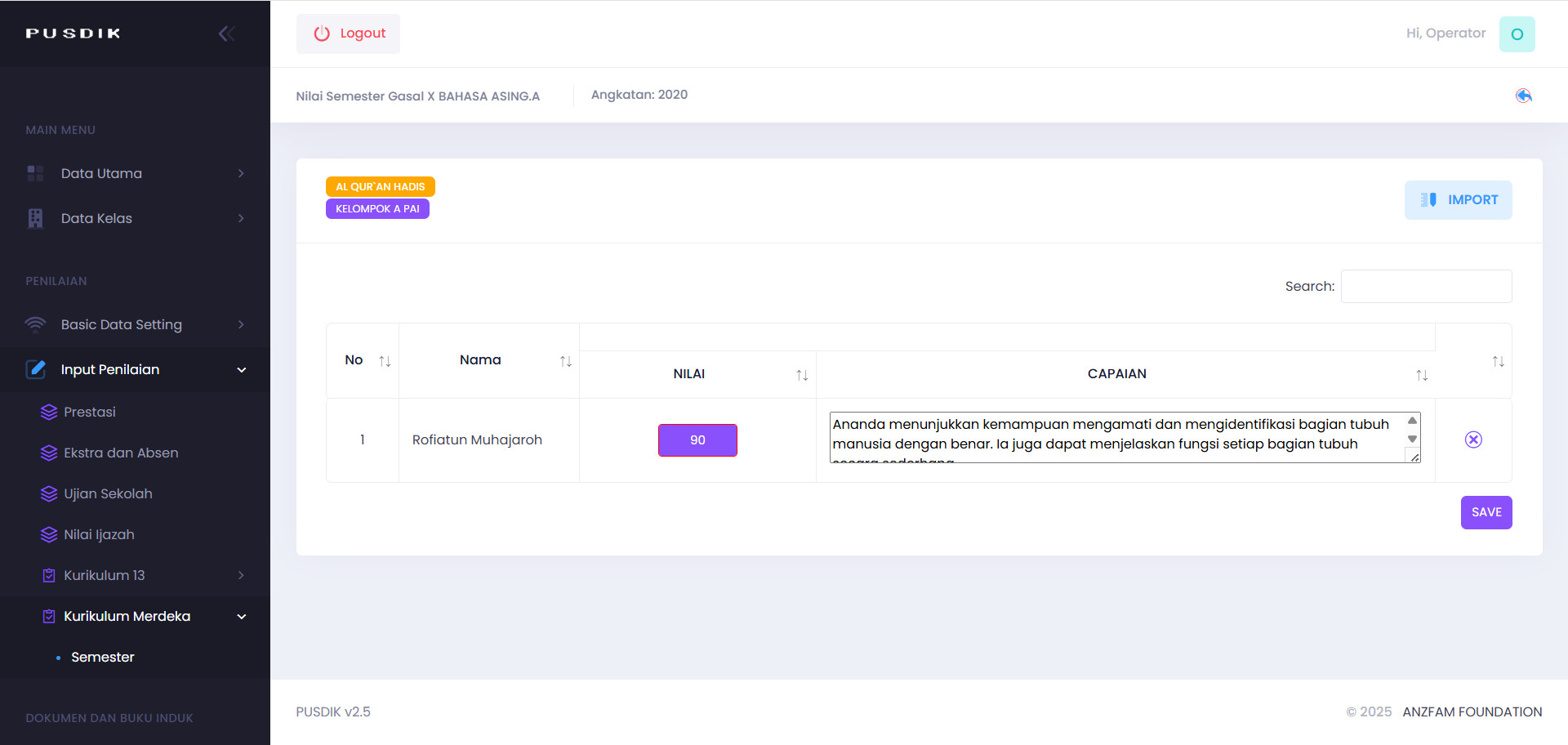Click the IMPORT button
The image size is (1568, 745).
click(x=1458, y=200)
